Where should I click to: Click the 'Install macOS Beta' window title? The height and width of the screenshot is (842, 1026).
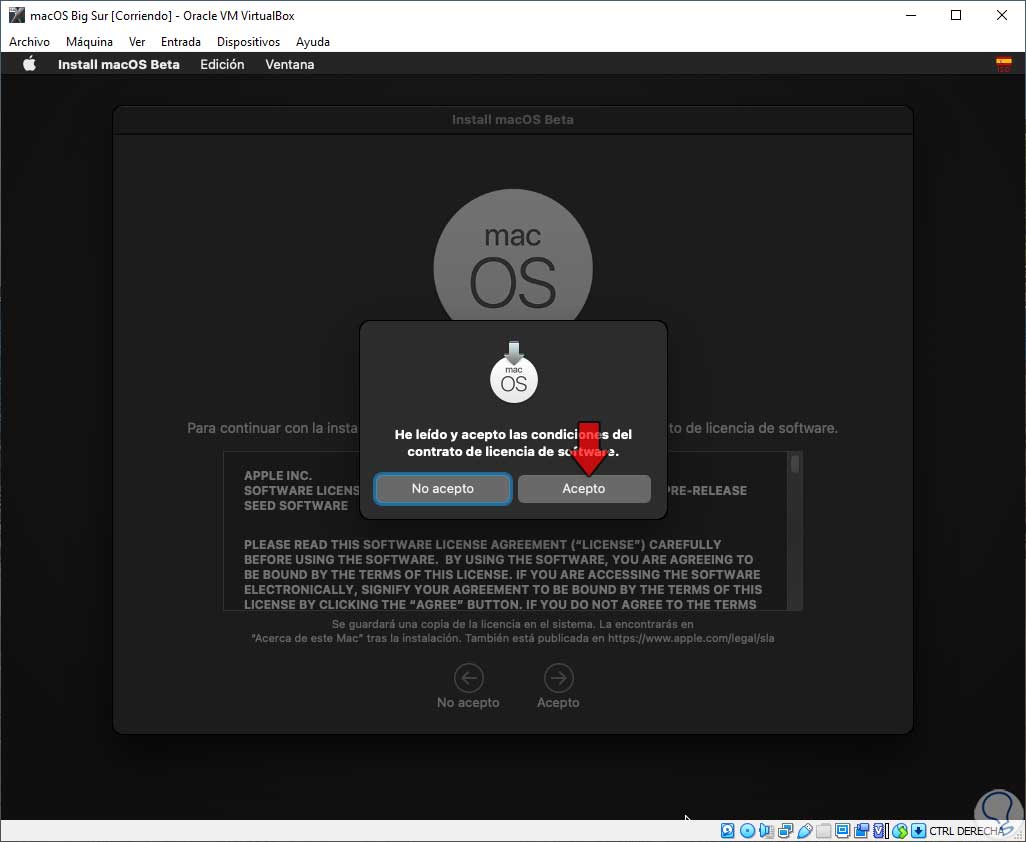click(x=512, y=120)
